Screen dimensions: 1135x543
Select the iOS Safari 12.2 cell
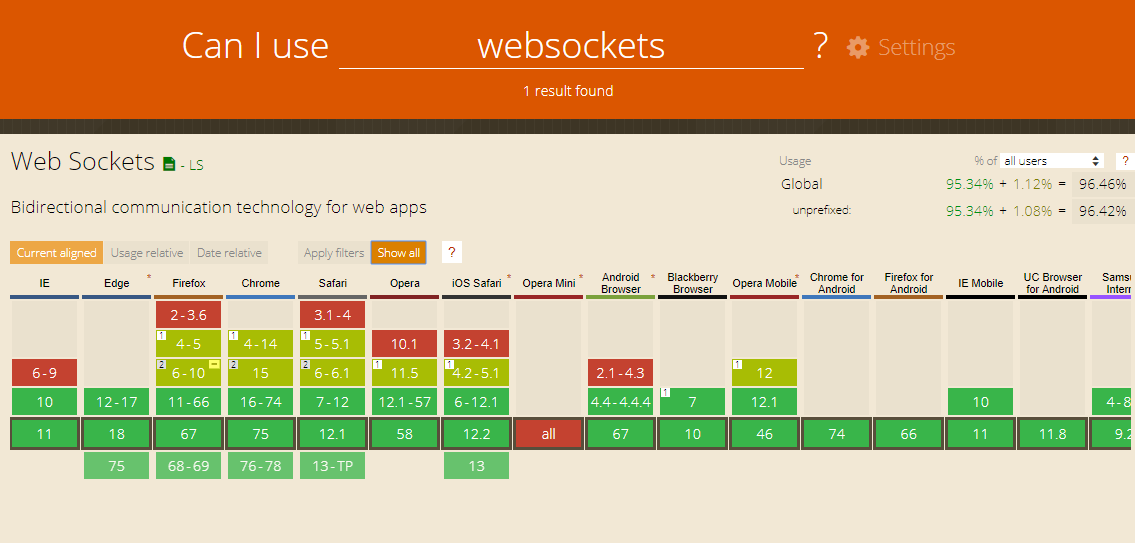pyautogui.click(x=476, y=434)
